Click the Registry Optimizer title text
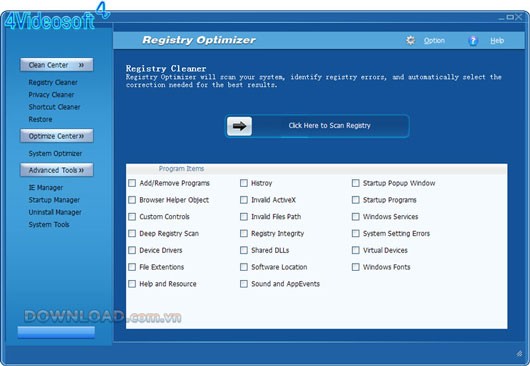Viewport: 530px width, 366px height. tap(199, 40)
